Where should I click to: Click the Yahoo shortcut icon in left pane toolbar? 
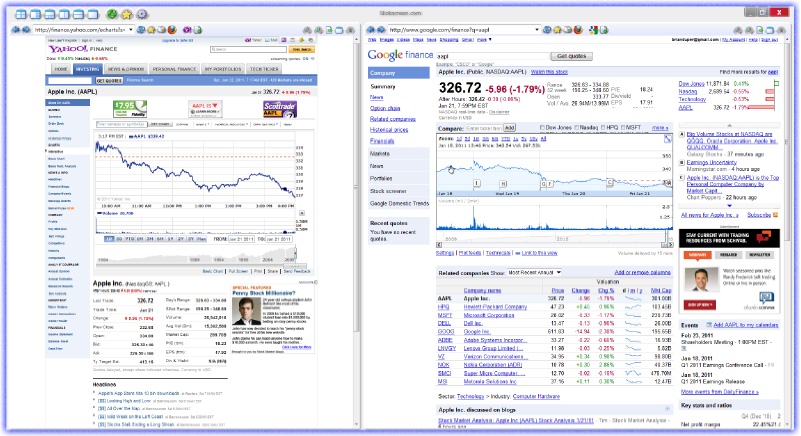coord(187,30)
